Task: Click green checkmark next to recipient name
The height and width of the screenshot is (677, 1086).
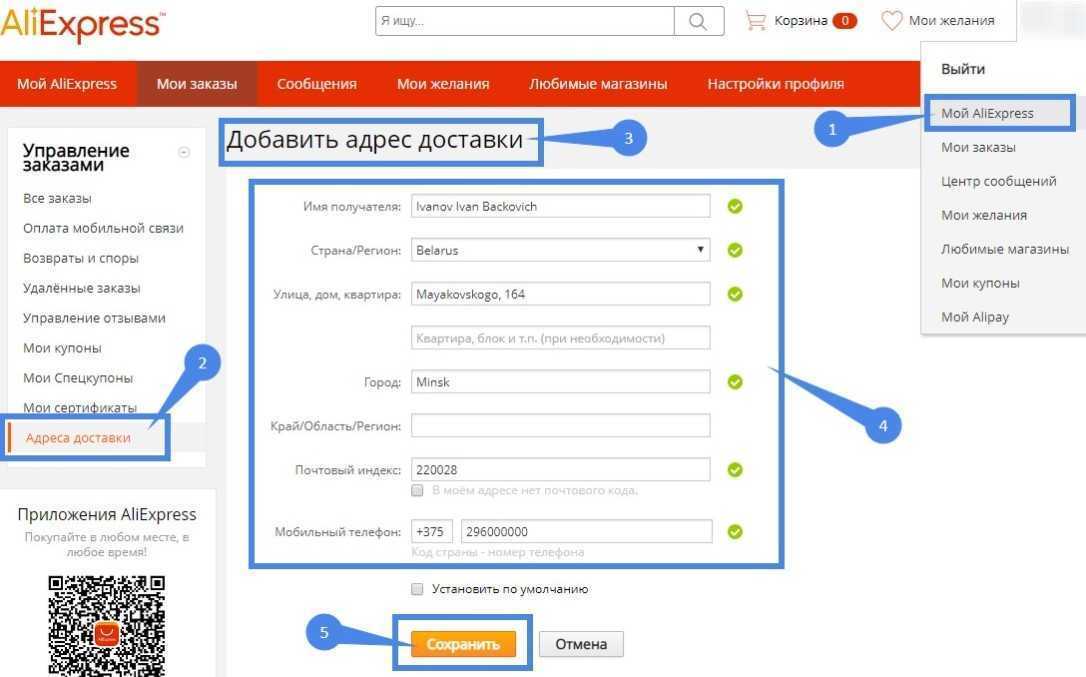Action: pos(735,207)
